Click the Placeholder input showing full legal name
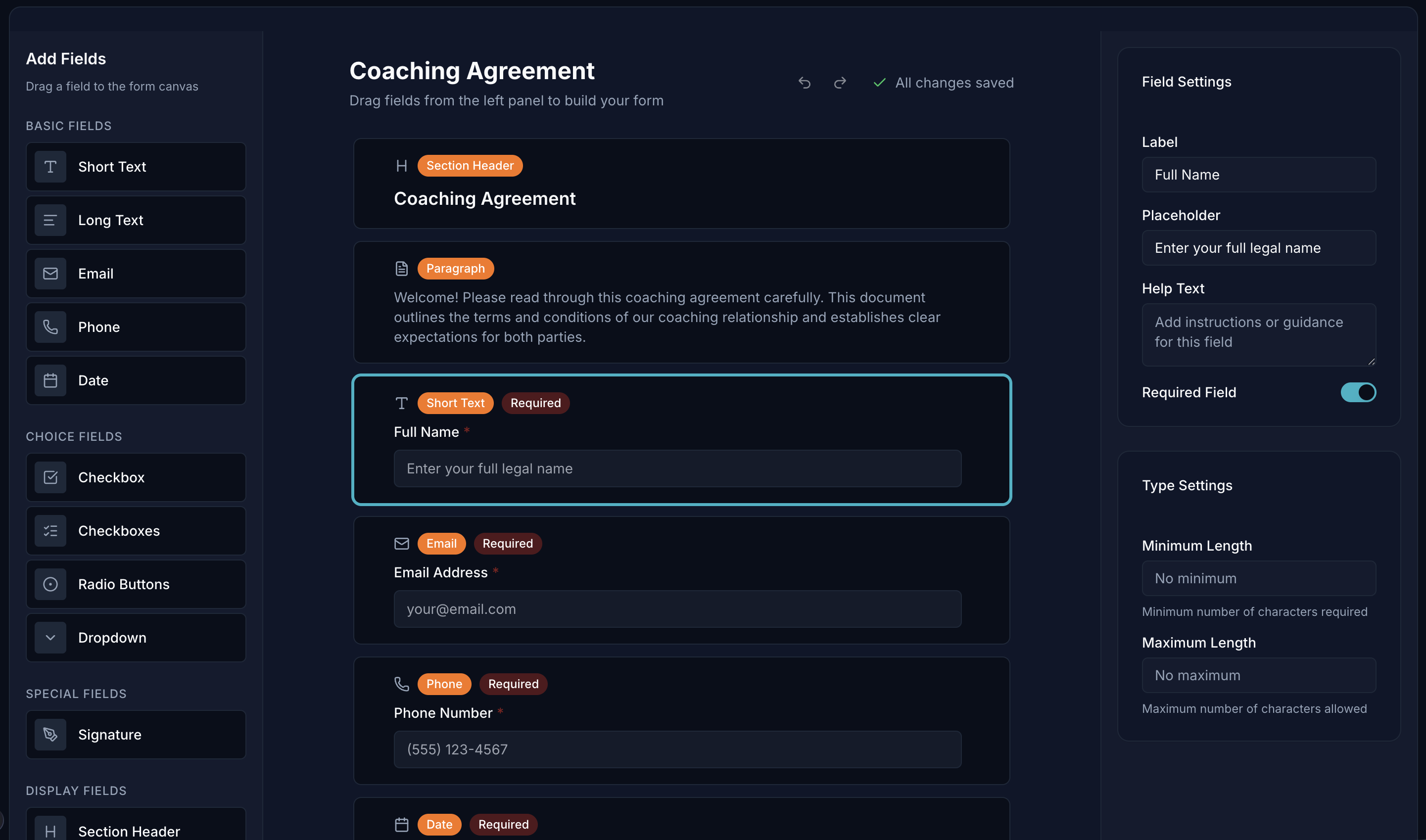 point(1258,247)
